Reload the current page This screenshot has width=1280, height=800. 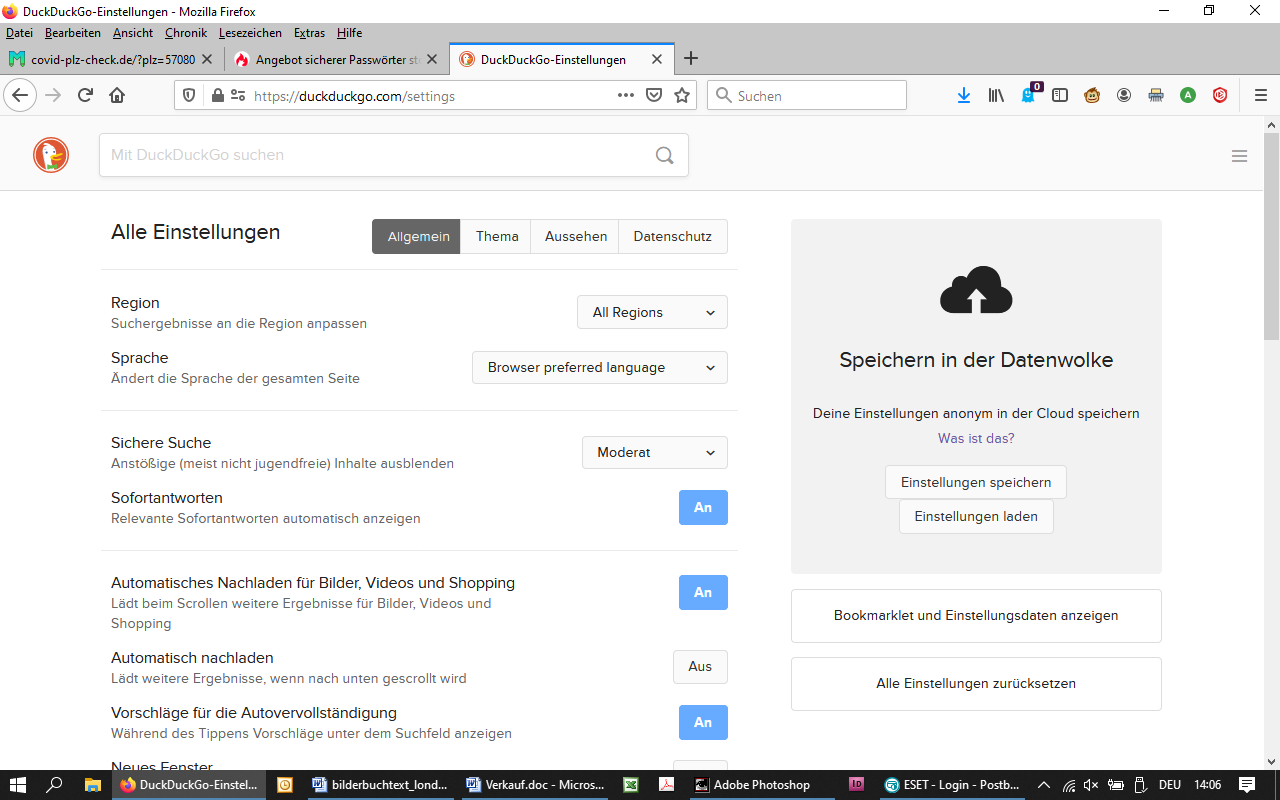(85, 95)
